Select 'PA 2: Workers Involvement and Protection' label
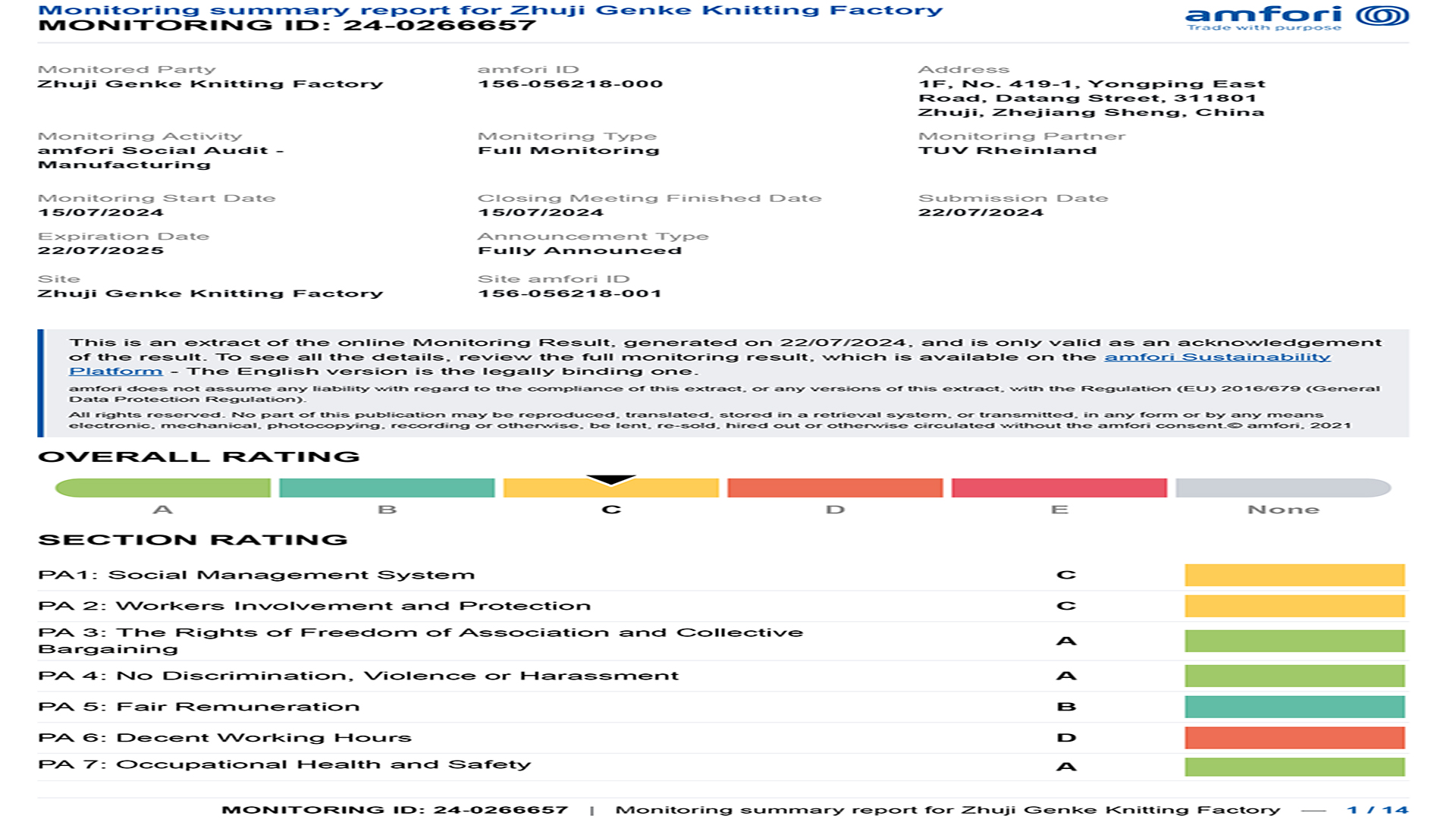Image resolution: width=1456 pixels, height=819 pixels. [x=314, y=606]
